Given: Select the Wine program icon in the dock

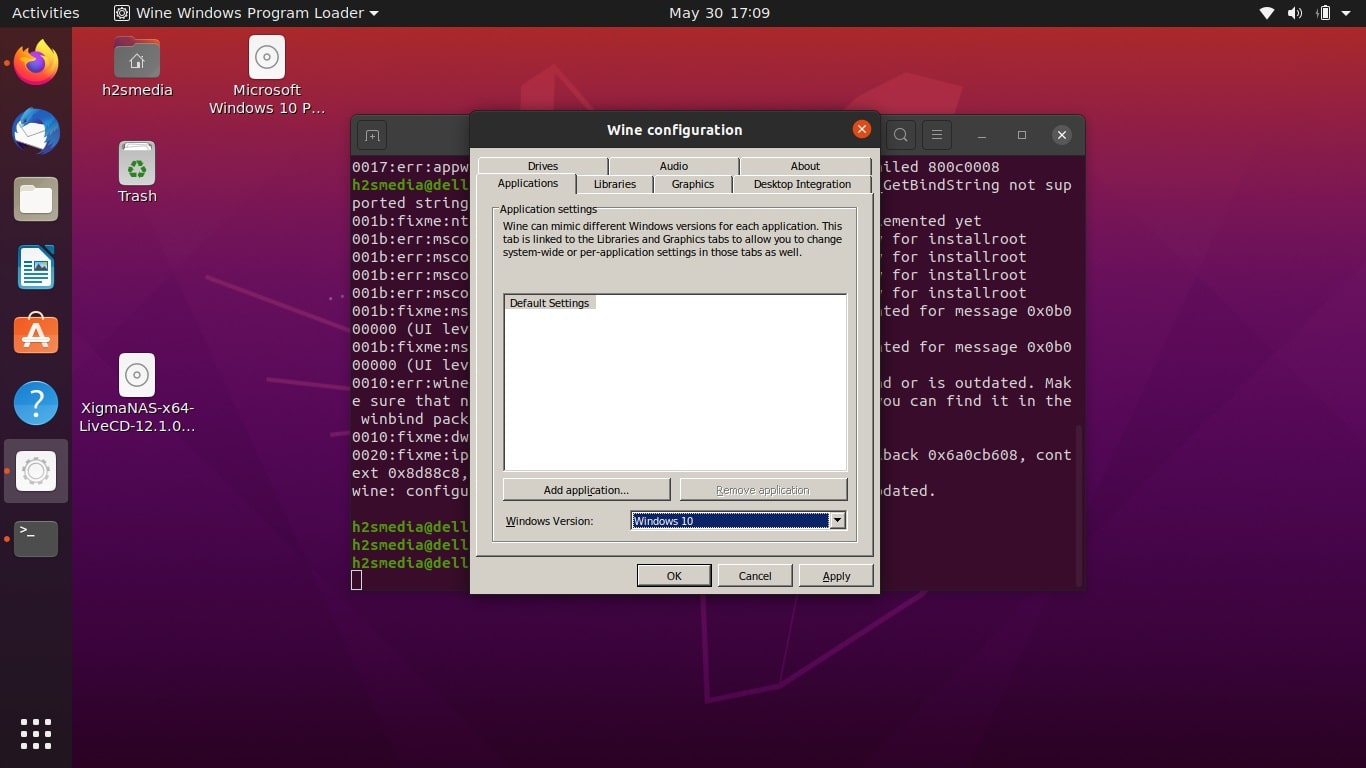Looking at the screenshot, I should click(36, 471).
